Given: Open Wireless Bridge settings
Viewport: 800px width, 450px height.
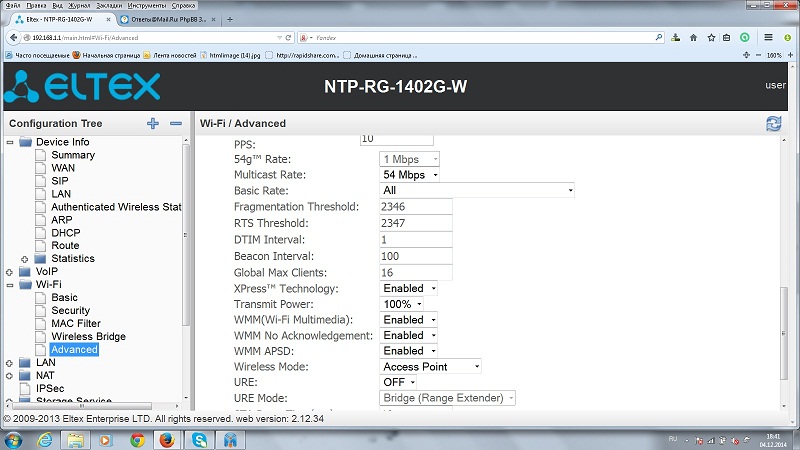Looking at the screenshot, I should click(88, 337).
